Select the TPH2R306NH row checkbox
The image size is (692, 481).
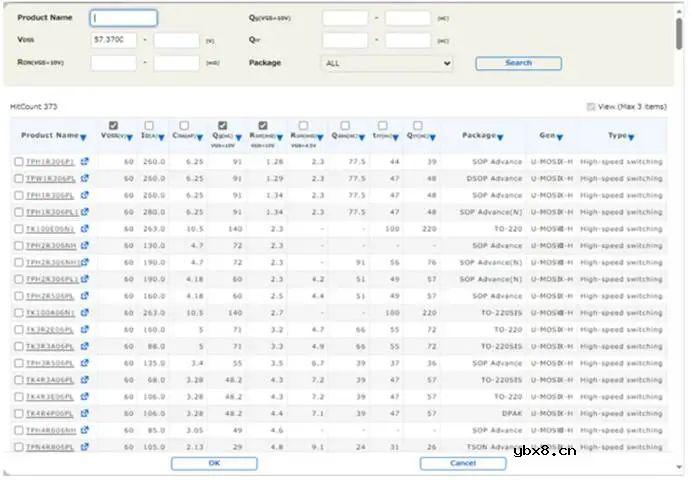coord(19,245)
